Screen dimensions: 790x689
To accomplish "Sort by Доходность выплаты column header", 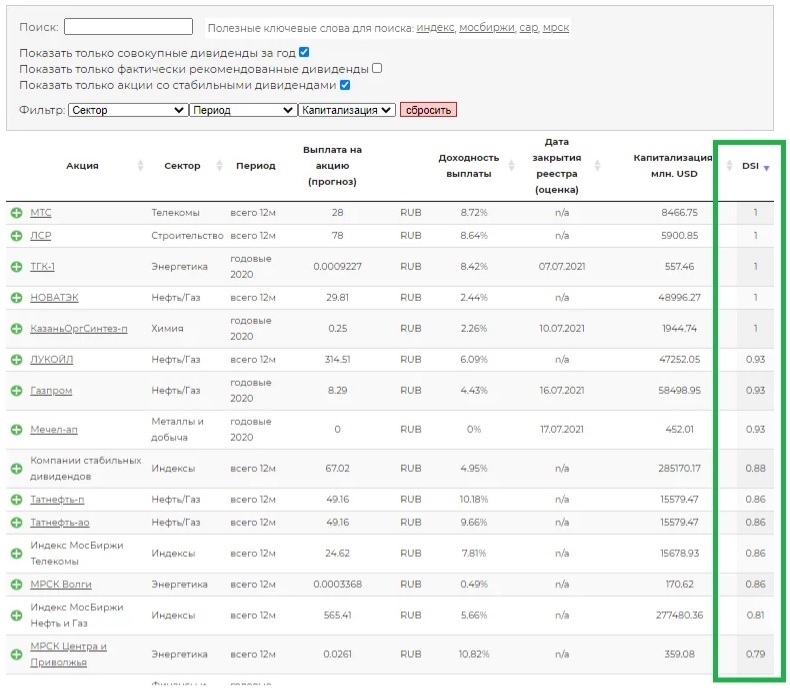I will tap(469, 166).
